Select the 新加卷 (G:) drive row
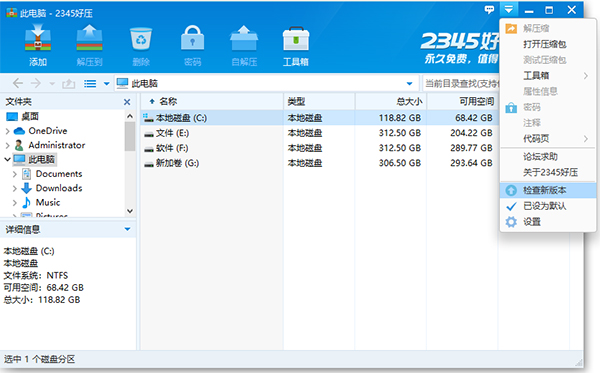Screen dimensions: 600x373 (x=320, y=163)
